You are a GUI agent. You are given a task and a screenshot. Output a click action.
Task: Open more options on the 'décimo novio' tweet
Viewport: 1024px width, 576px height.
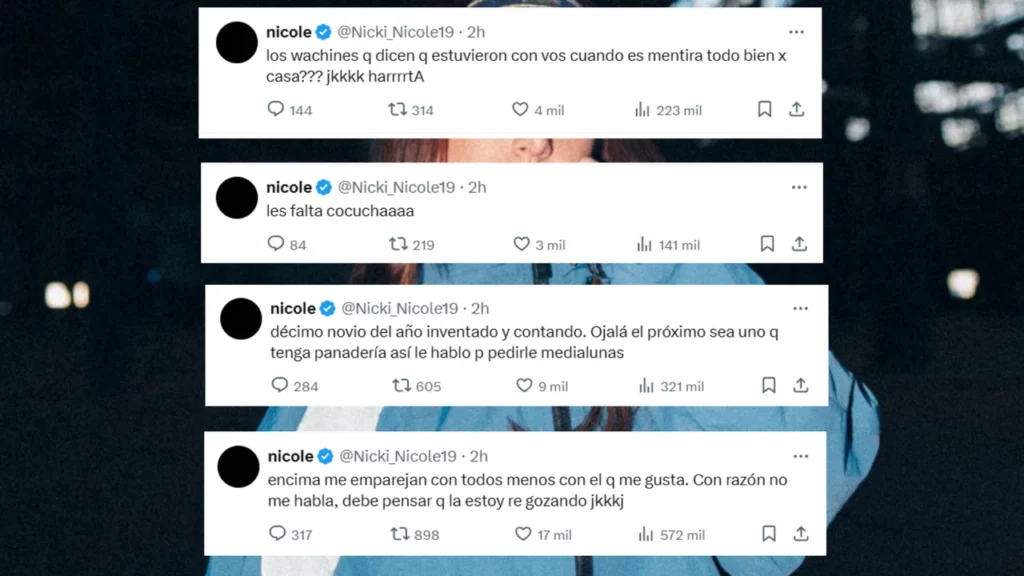coord(801,308)
